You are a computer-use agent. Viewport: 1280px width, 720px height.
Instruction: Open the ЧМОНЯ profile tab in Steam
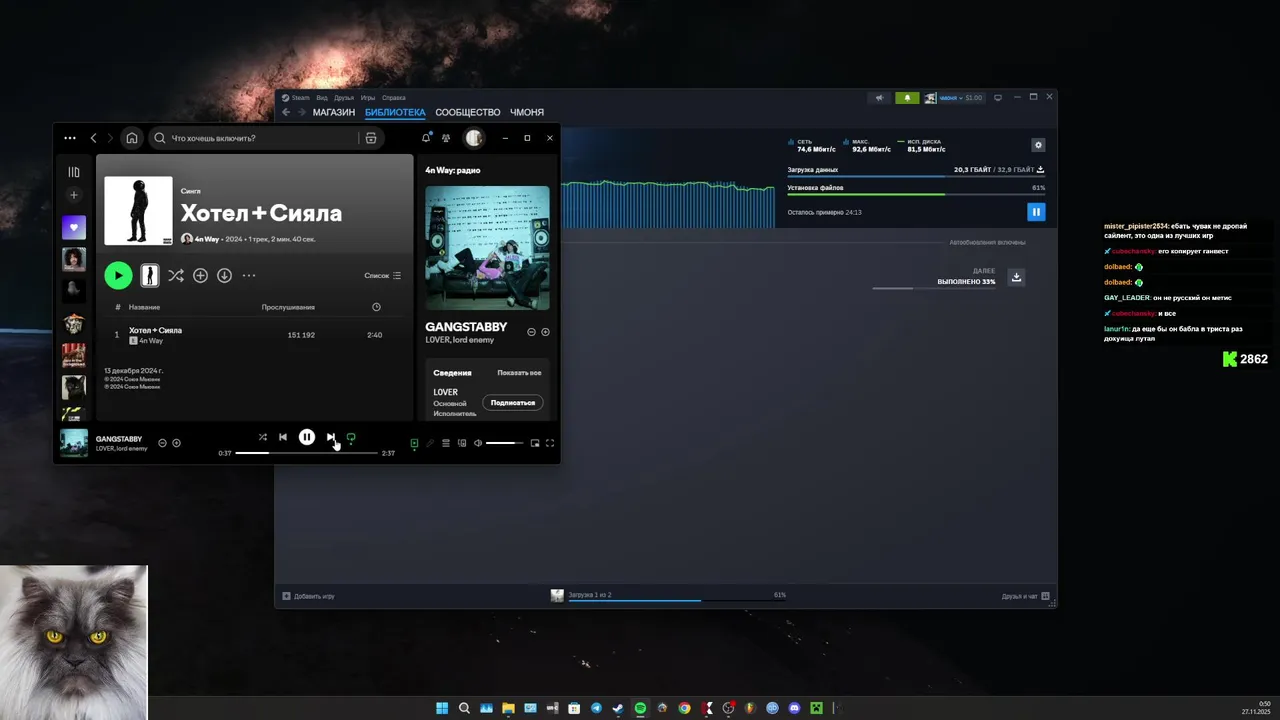coord(527,112)
